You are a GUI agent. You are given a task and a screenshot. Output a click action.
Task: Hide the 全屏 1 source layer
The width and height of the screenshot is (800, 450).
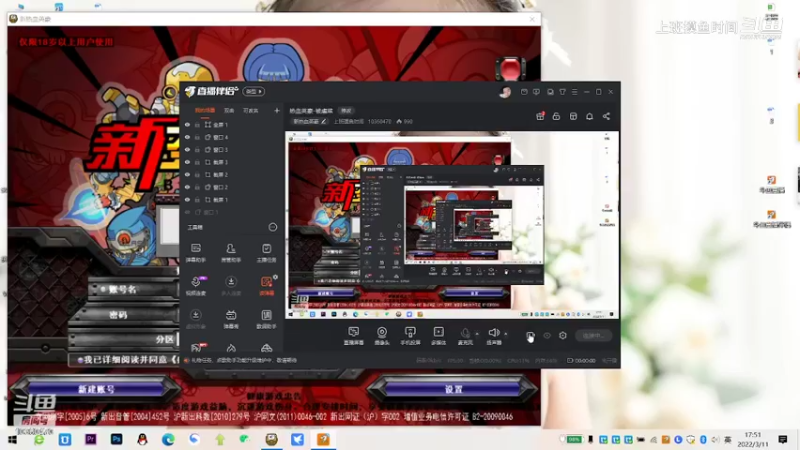click(187, 124)
